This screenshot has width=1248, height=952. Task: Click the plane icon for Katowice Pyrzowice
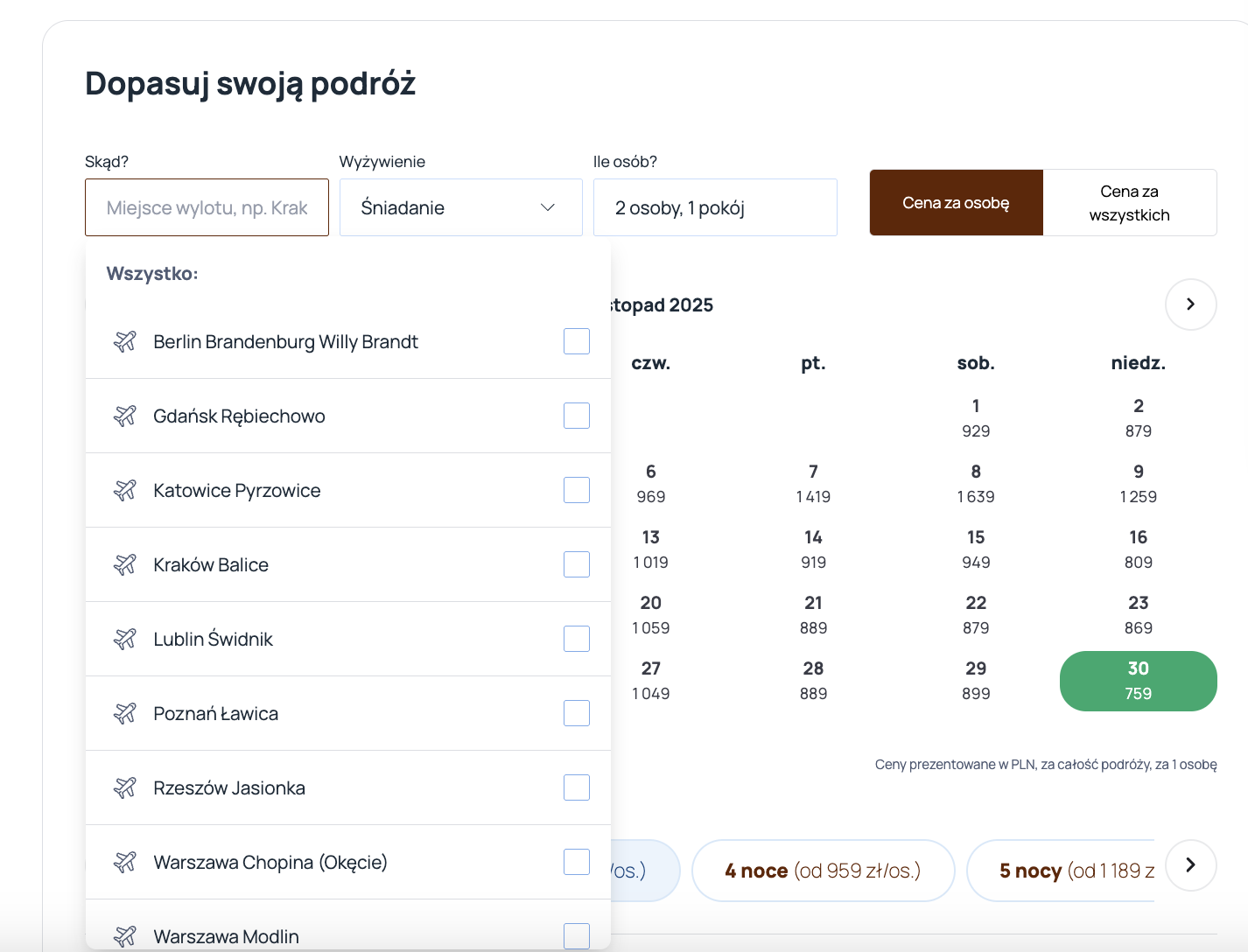point(125,490)
